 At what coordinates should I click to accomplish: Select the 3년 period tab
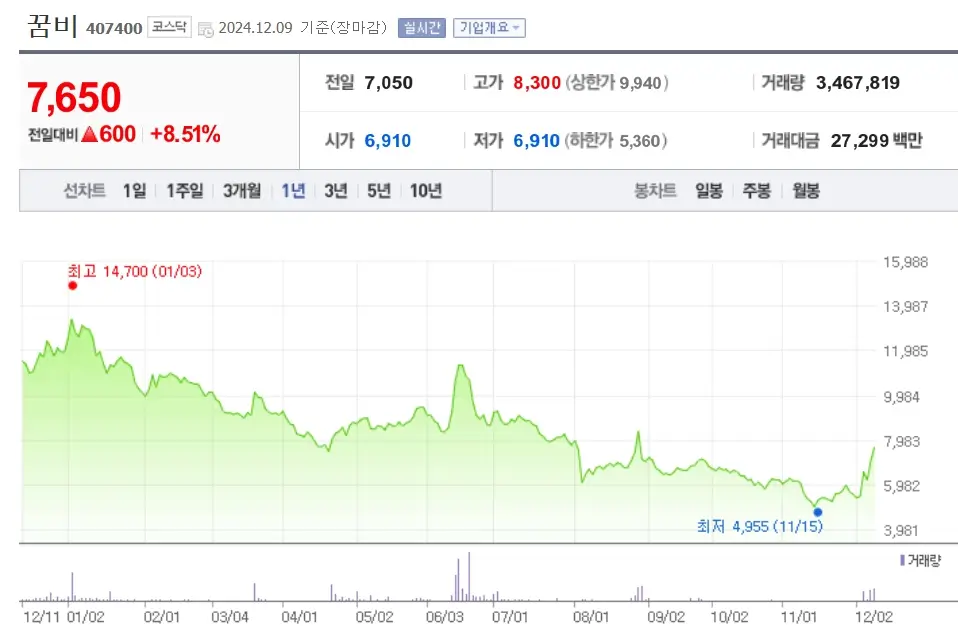[336, 189]
